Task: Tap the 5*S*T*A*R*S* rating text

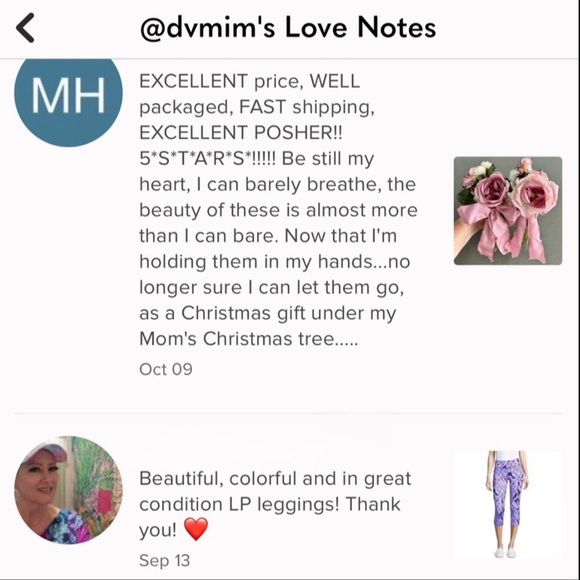Action: pos(208,159)
